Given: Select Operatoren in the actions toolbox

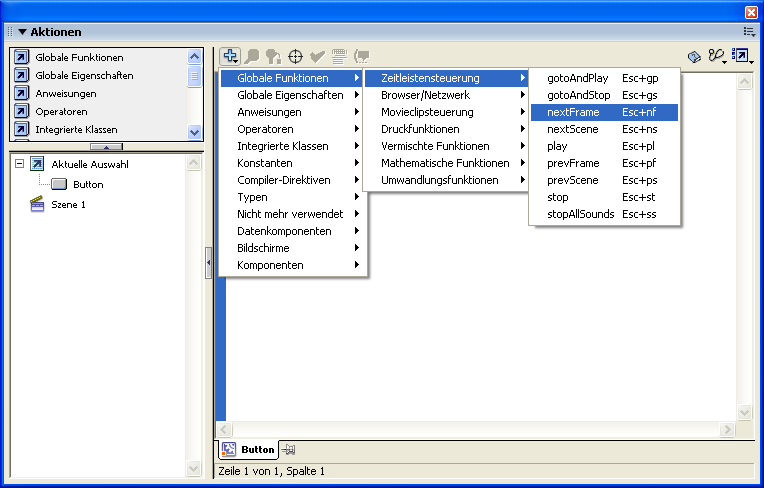Looking at the screenshot, I should point(61,111).
